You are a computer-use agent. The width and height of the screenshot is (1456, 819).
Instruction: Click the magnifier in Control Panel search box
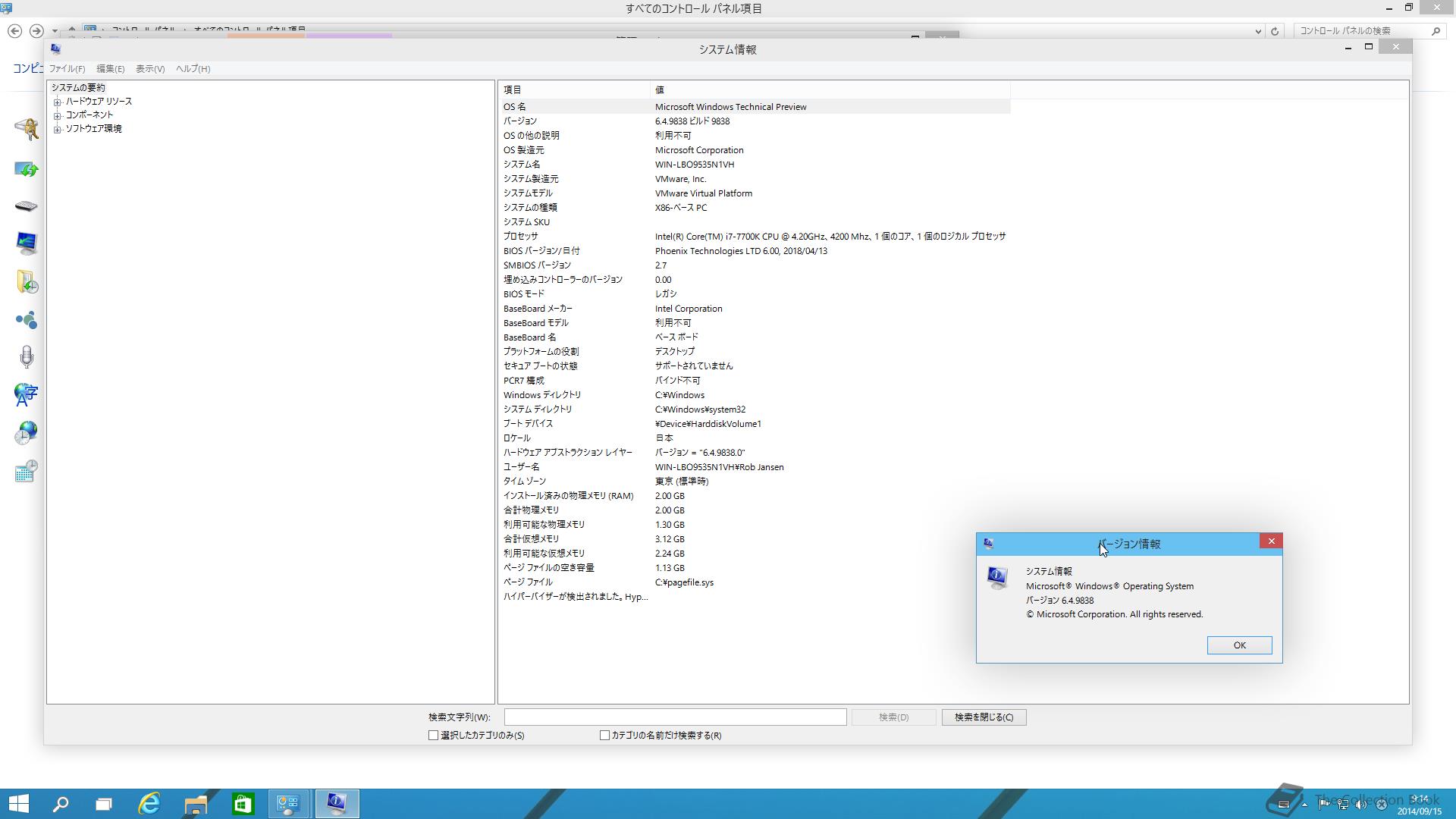pyautogui.click(x=1436, y=31)
